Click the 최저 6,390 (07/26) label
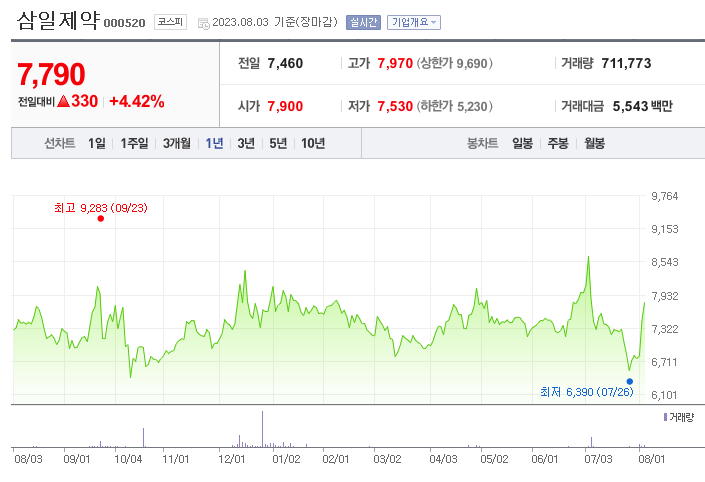The height and width of the screenshot is (482, 705). click(x=586, y=392)
